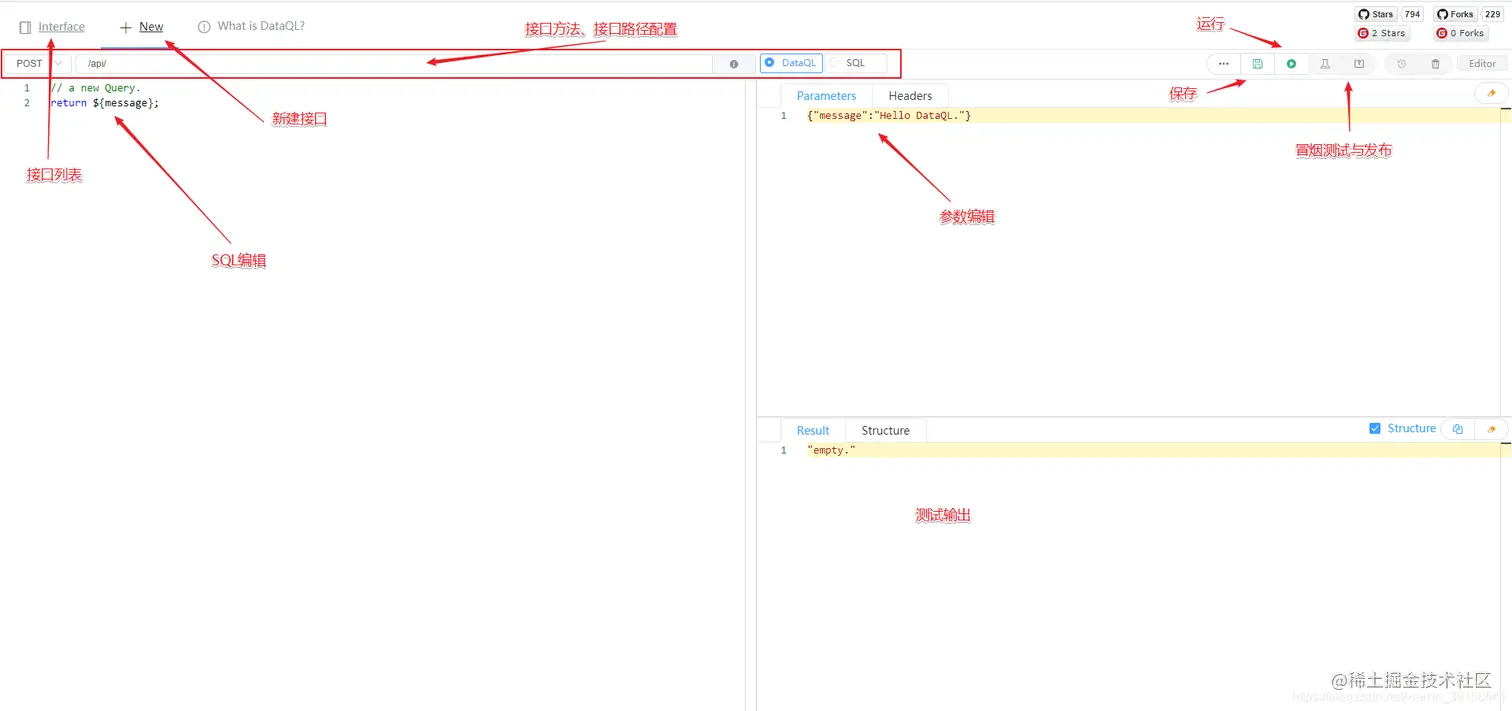The width and height of the screenshot is (1512, 711).
Task: Switch to the New interface tab
Action: click(x=141, y=27)
